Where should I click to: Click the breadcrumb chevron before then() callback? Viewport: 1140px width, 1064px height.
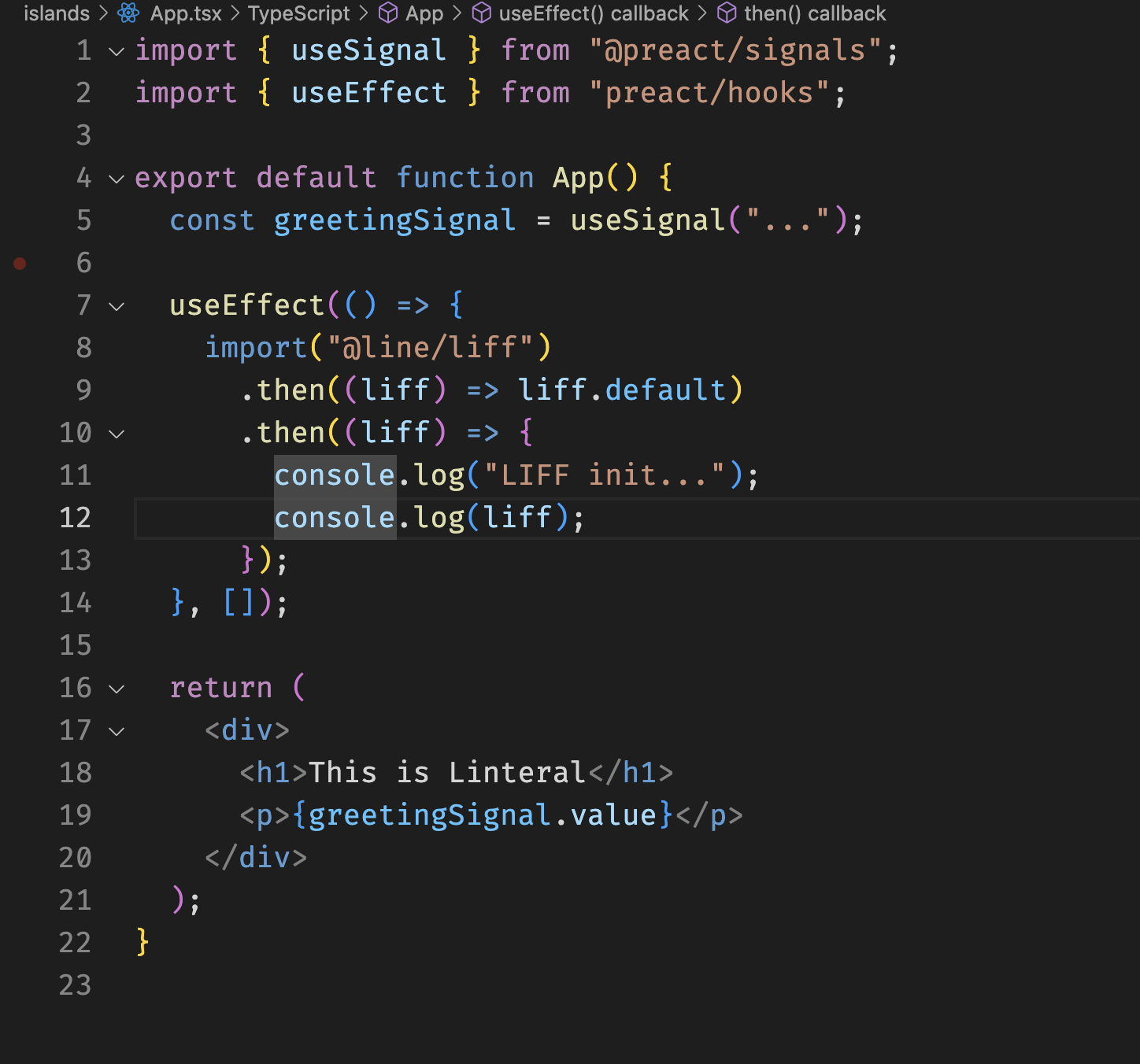(x=702, y=13)
